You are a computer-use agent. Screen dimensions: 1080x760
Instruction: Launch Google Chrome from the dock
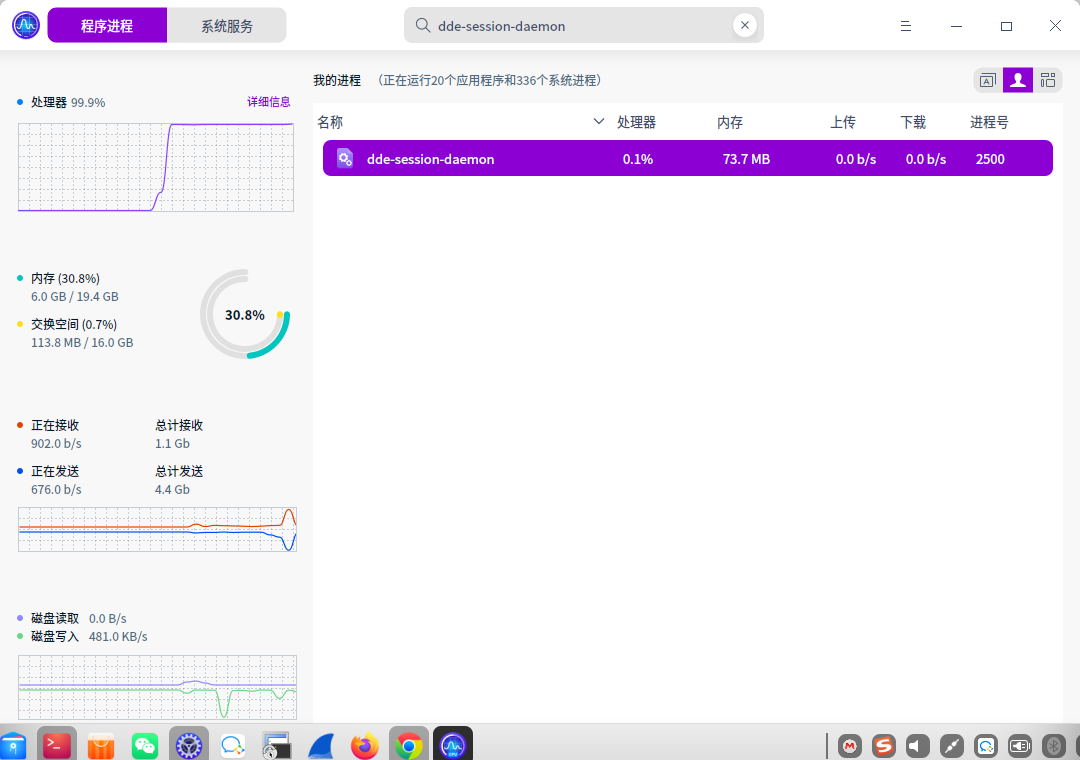click(408, 745)
